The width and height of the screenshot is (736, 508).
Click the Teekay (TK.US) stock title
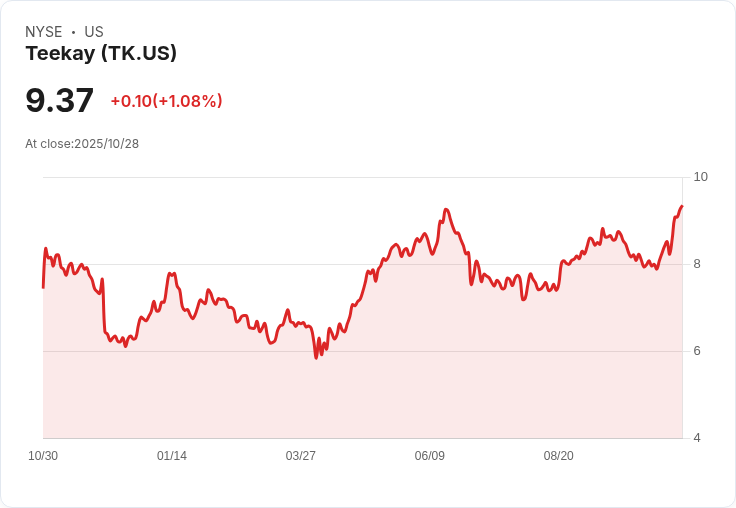(x=101, y=54)
